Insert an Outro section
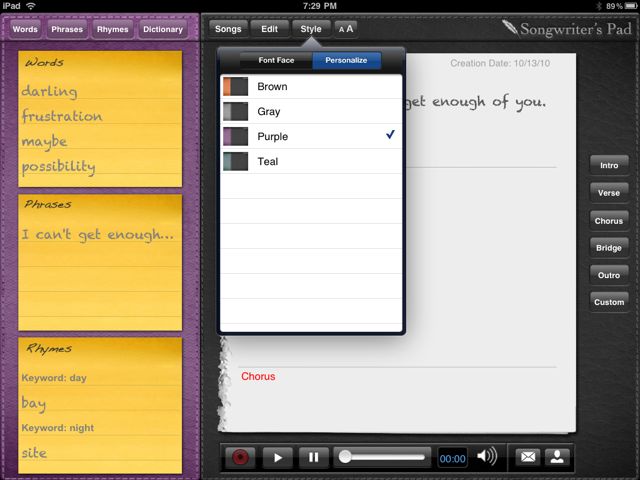This screenshot has height=480, width=640. (x=609, y=275)
